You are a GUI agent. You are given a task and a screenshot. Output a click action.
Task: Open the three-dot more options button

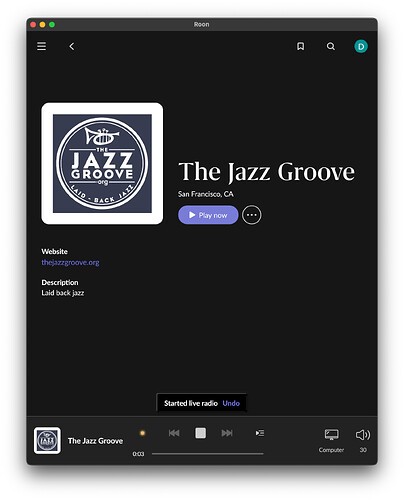[x=251, y=215]
